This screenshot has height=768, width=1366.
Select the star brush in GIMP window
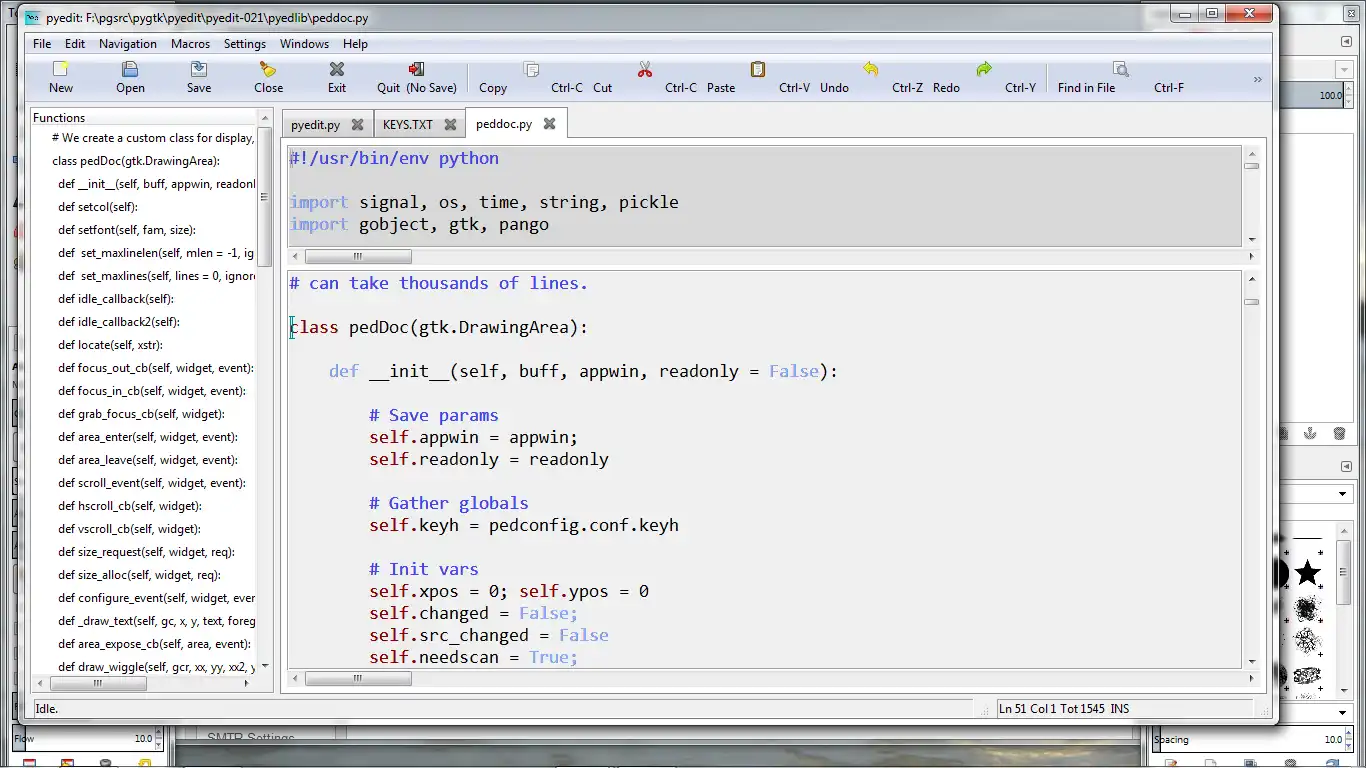click(1307, 573)
